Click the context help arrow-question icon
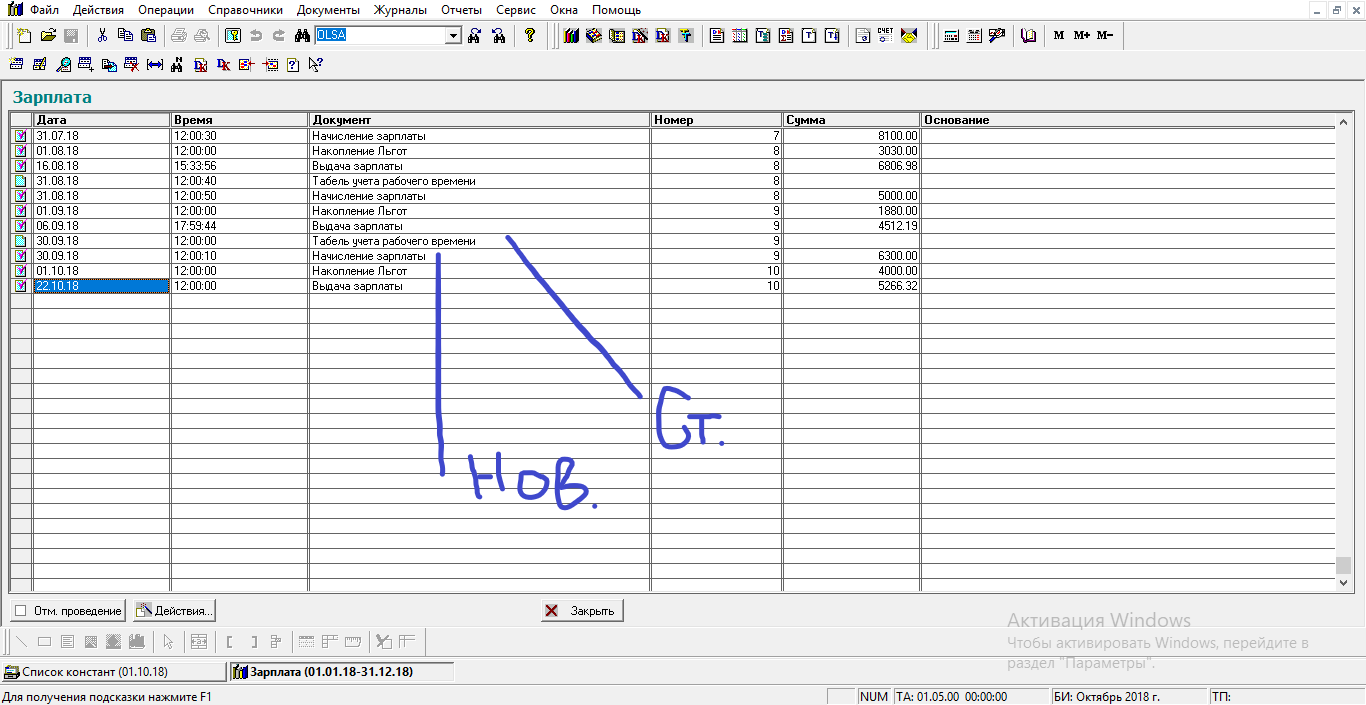 coord(315,65)
